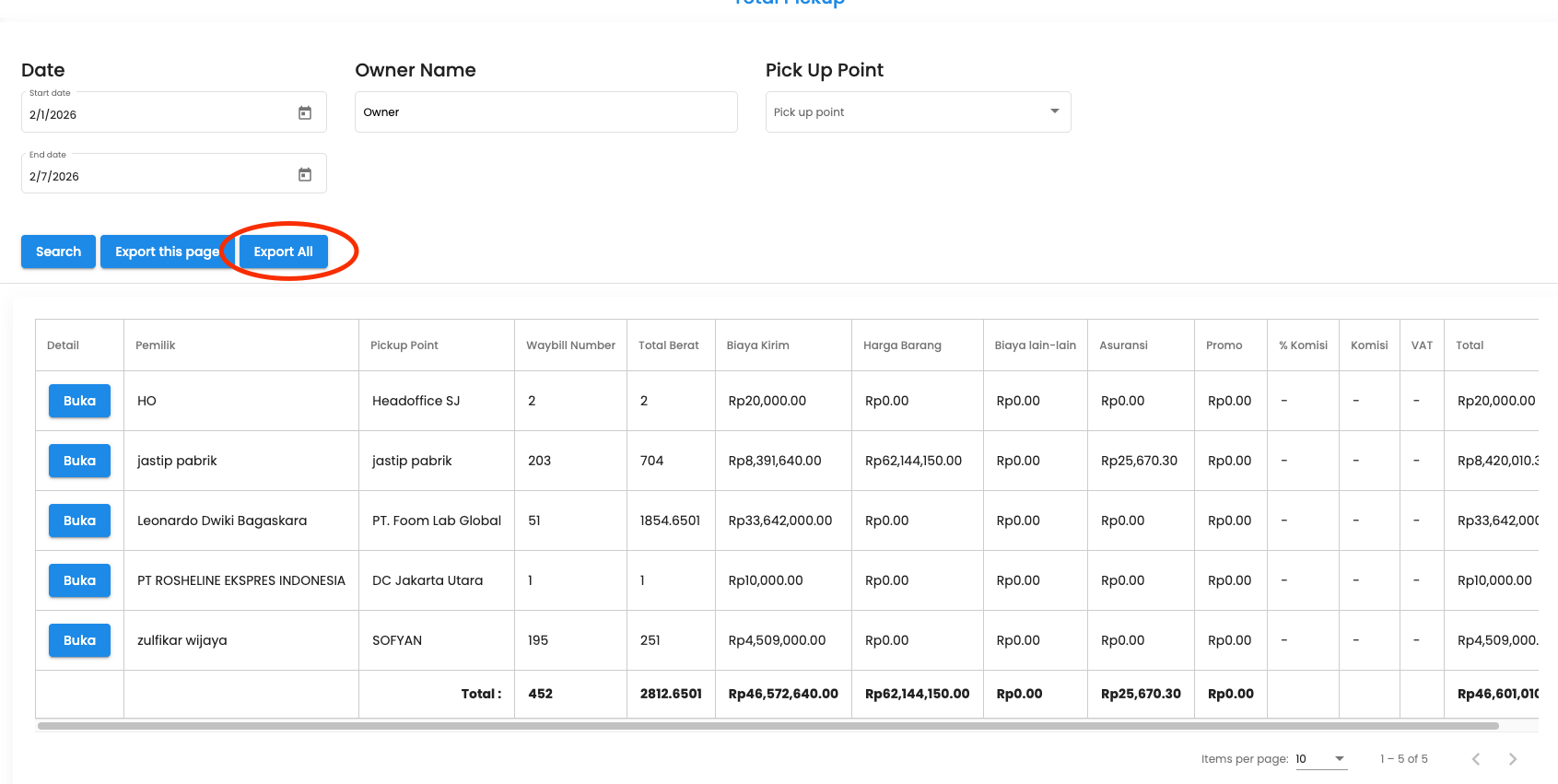Screen dimensions: 1558x784
Task: Click the Biaya Kirim column header
Action: click(x=757, y=345)
